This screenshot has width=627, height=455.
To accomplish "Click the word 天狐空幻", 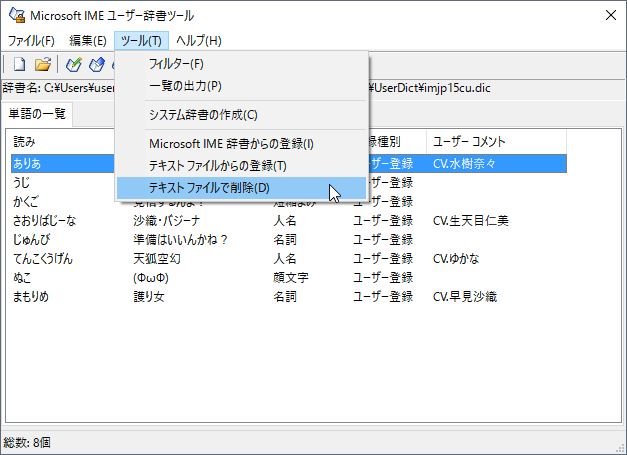I will [x=157, y=259].
